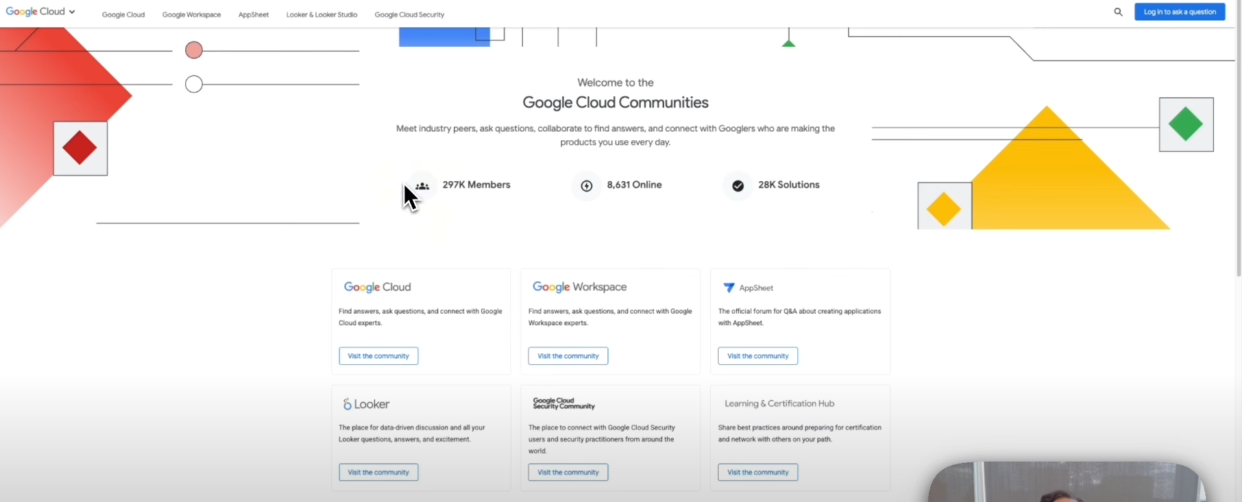This screenshot has height=502, width=1257.
Task: Visit the AppSheet community
Action: (x=758, y=356)
